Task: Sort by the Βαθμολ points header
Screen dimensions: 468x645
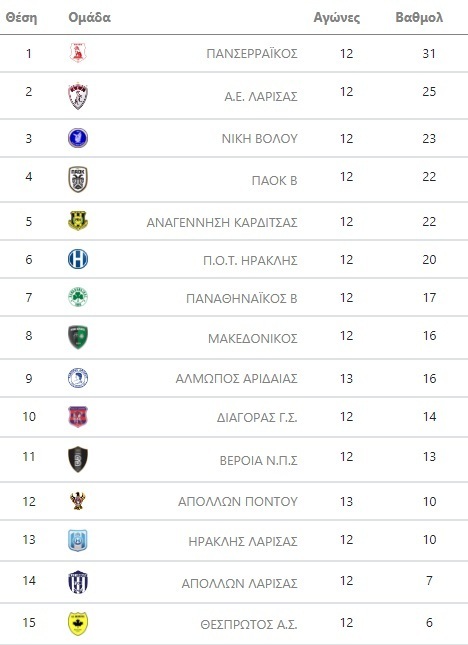Action: click(x=419, y=18)
